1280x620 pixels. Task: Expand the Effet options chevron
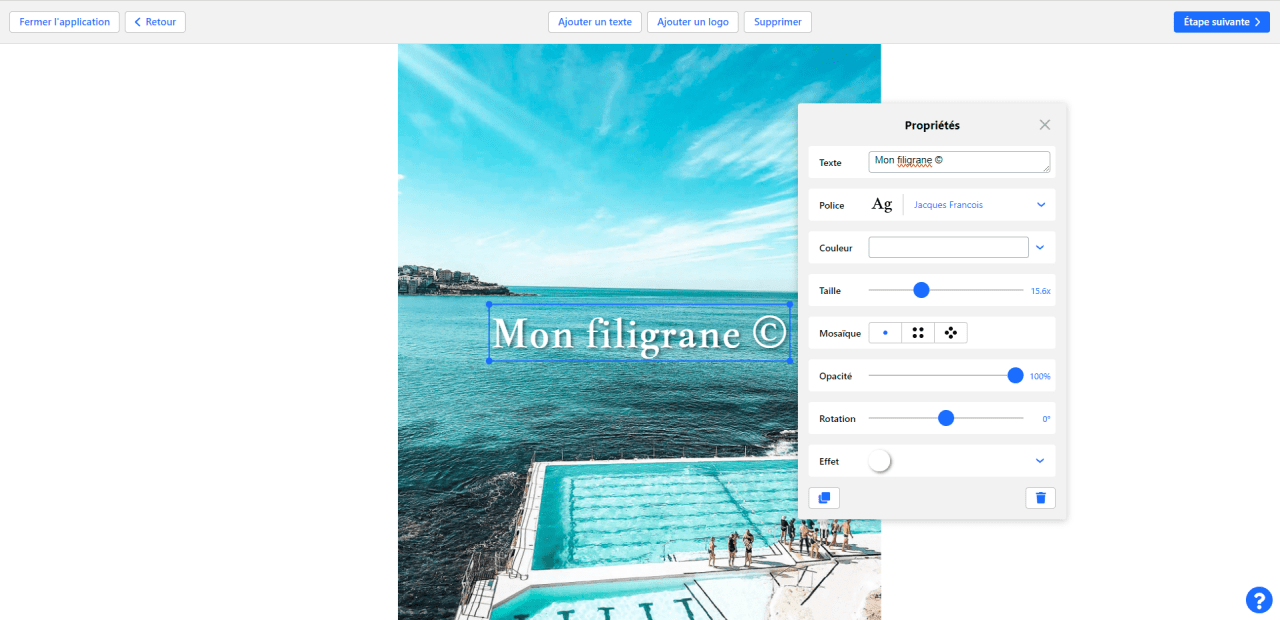click(1040, 461)
